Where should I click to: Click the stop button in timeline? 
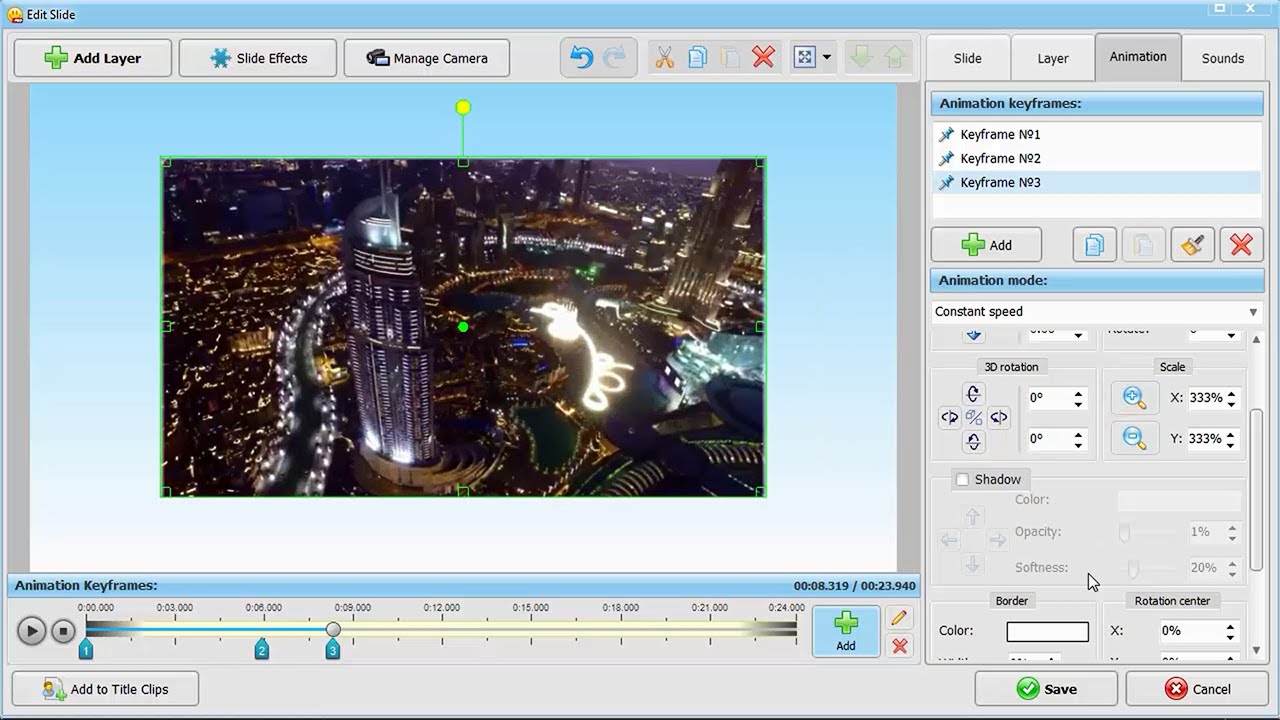63,631
